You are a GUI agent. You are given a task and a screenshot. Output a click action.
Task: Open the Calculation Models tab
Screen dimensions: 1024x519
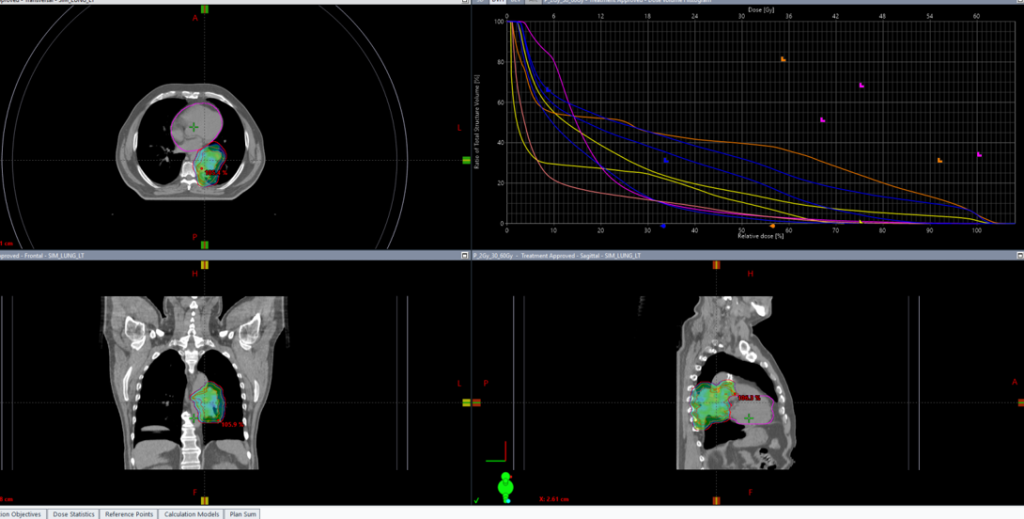tap(192, 513)
